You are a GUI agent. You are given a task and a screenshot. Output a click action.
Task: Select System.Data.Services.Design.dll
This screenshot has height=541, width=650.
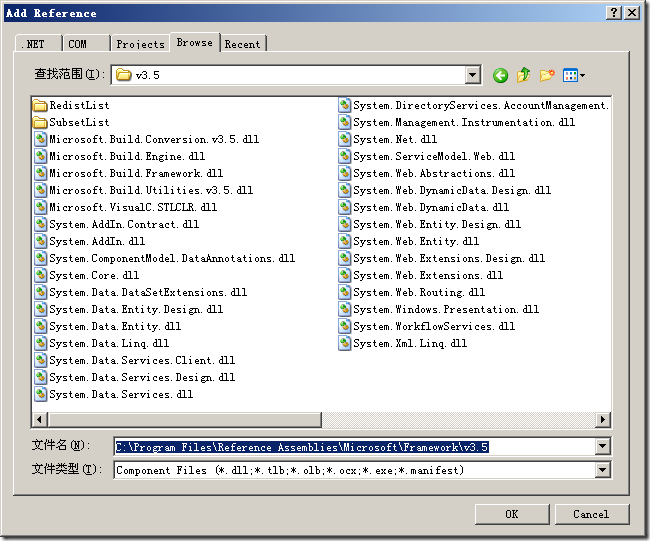pos(135,377)
